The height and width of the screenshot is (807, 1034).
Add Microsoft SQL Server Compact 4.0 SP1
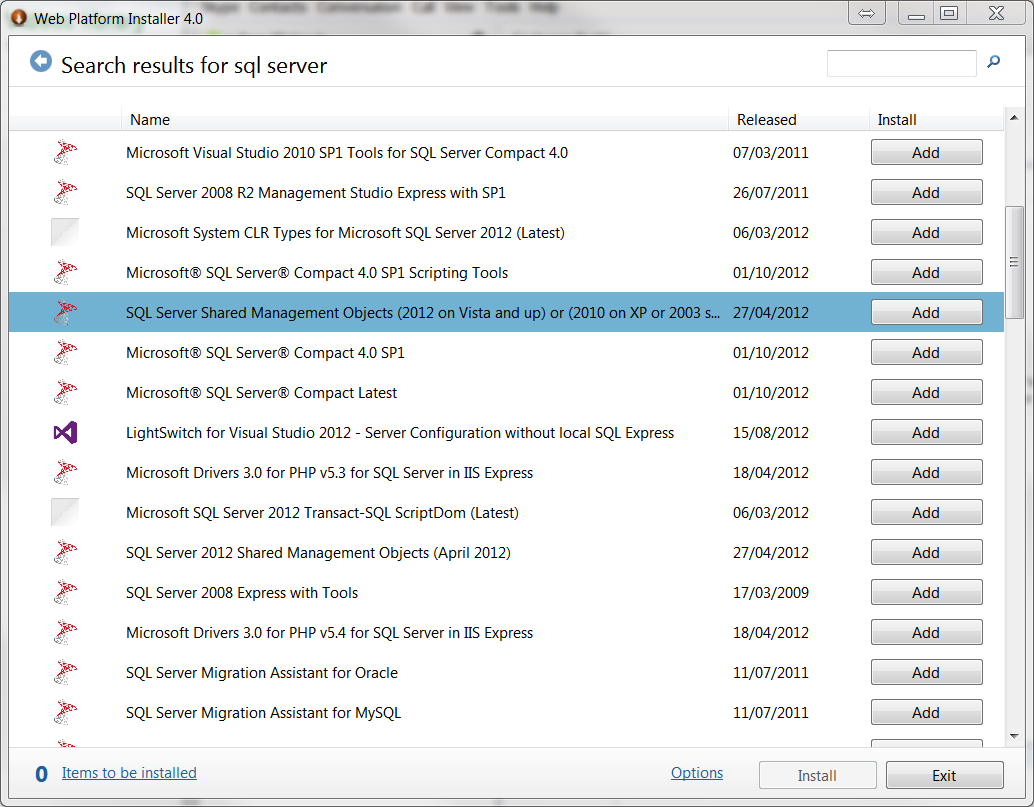click(926, 353)
